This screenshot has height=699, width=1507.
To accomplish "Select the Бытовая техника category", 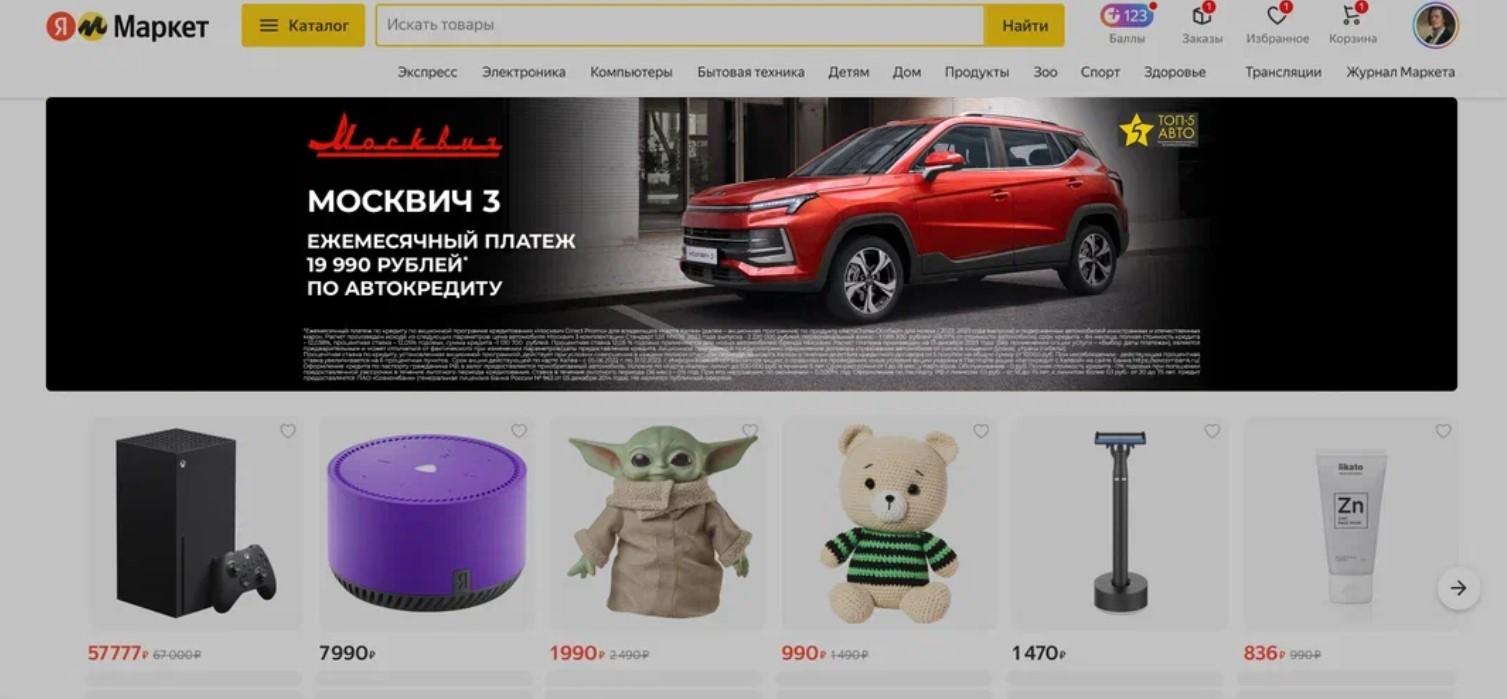I will point(750,72).
